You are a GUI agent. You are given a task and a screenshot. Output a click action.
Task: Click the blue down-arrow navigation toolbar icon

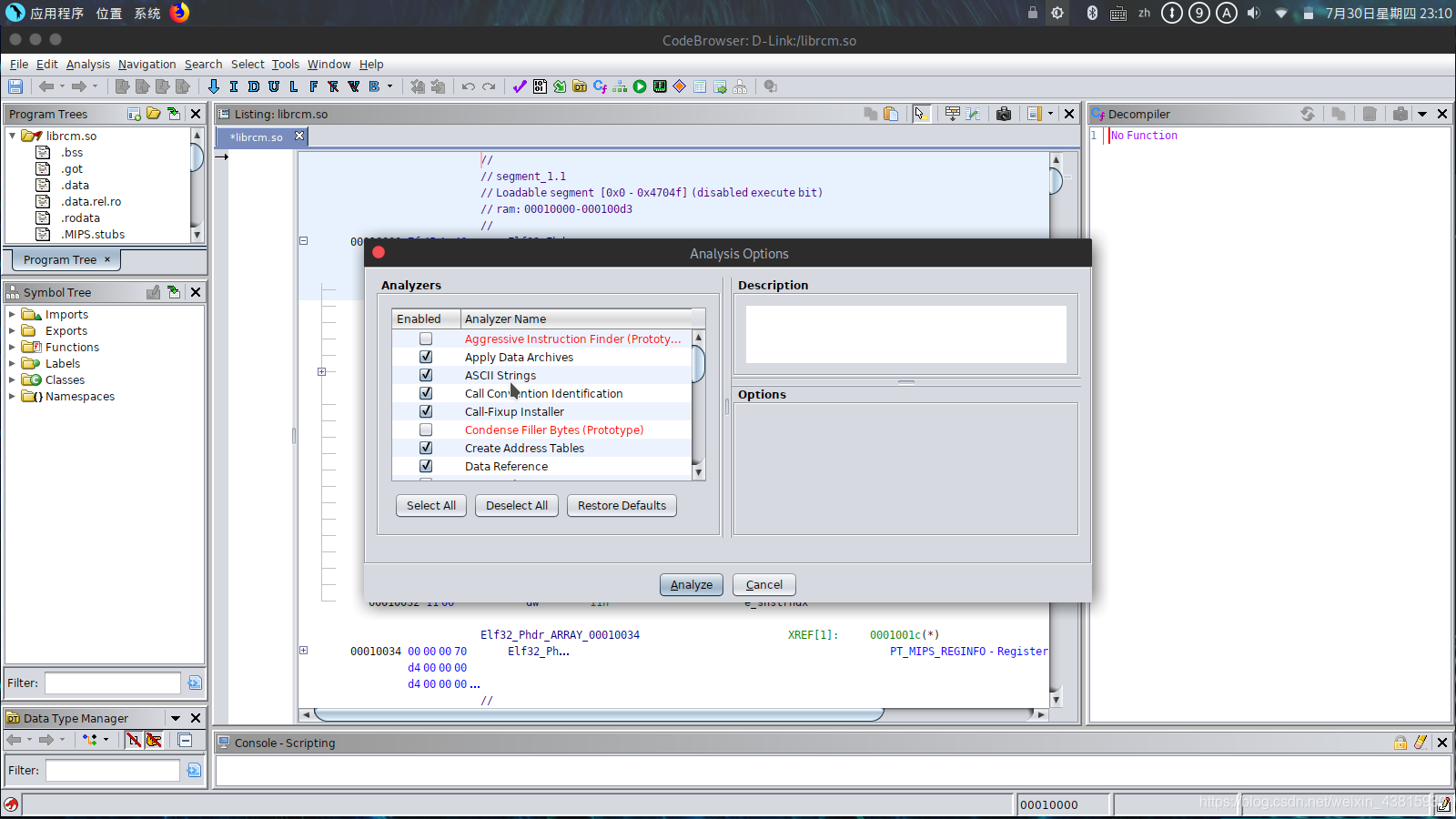click(214, 86)
